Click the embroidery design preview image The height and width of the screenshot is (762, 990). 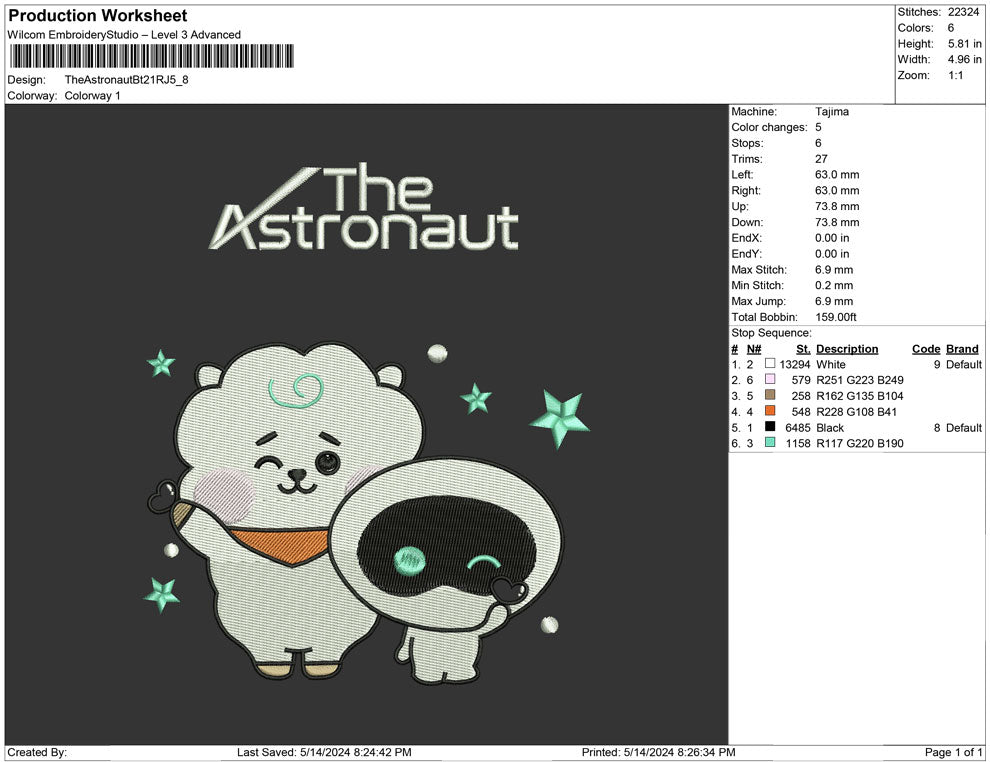pyautogui.click(x=366, y=424)
